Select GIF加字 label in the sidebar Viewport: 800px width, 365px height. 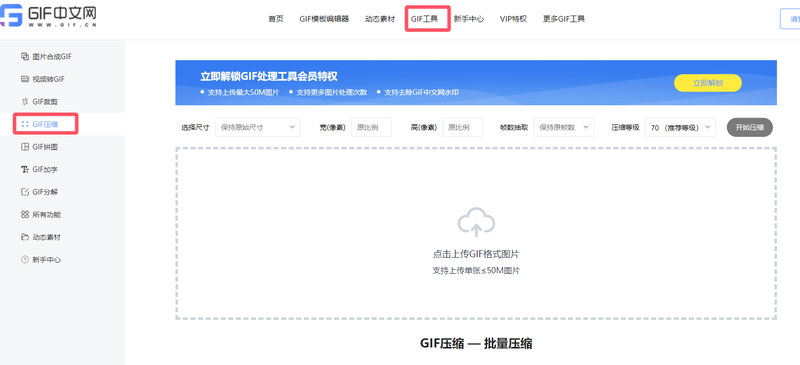click(45, 169)
